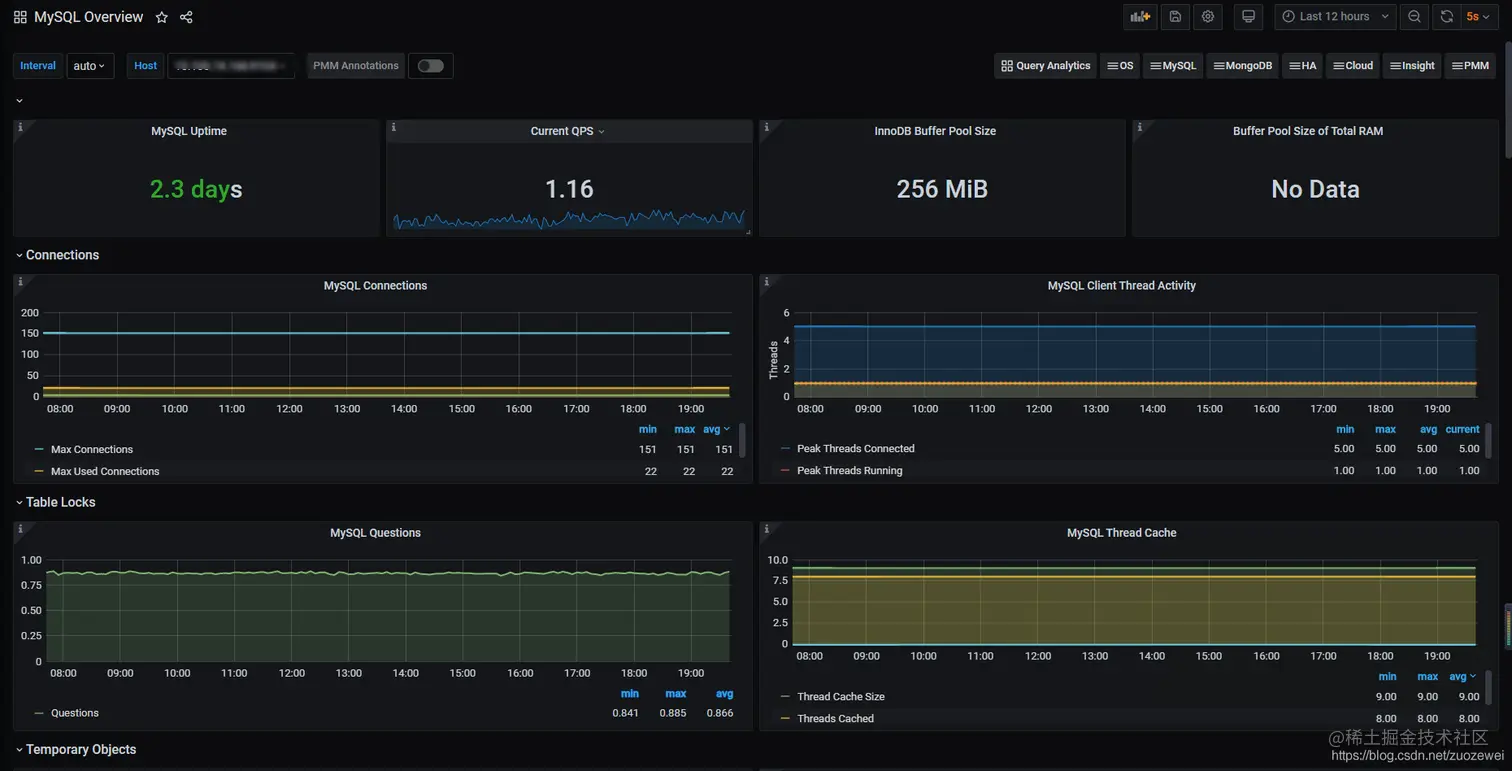Image resolution: width=1512 pixels, height=771 pixels.
Task: Cycle view mode with monitor icon
Action: click(1248, 16)
